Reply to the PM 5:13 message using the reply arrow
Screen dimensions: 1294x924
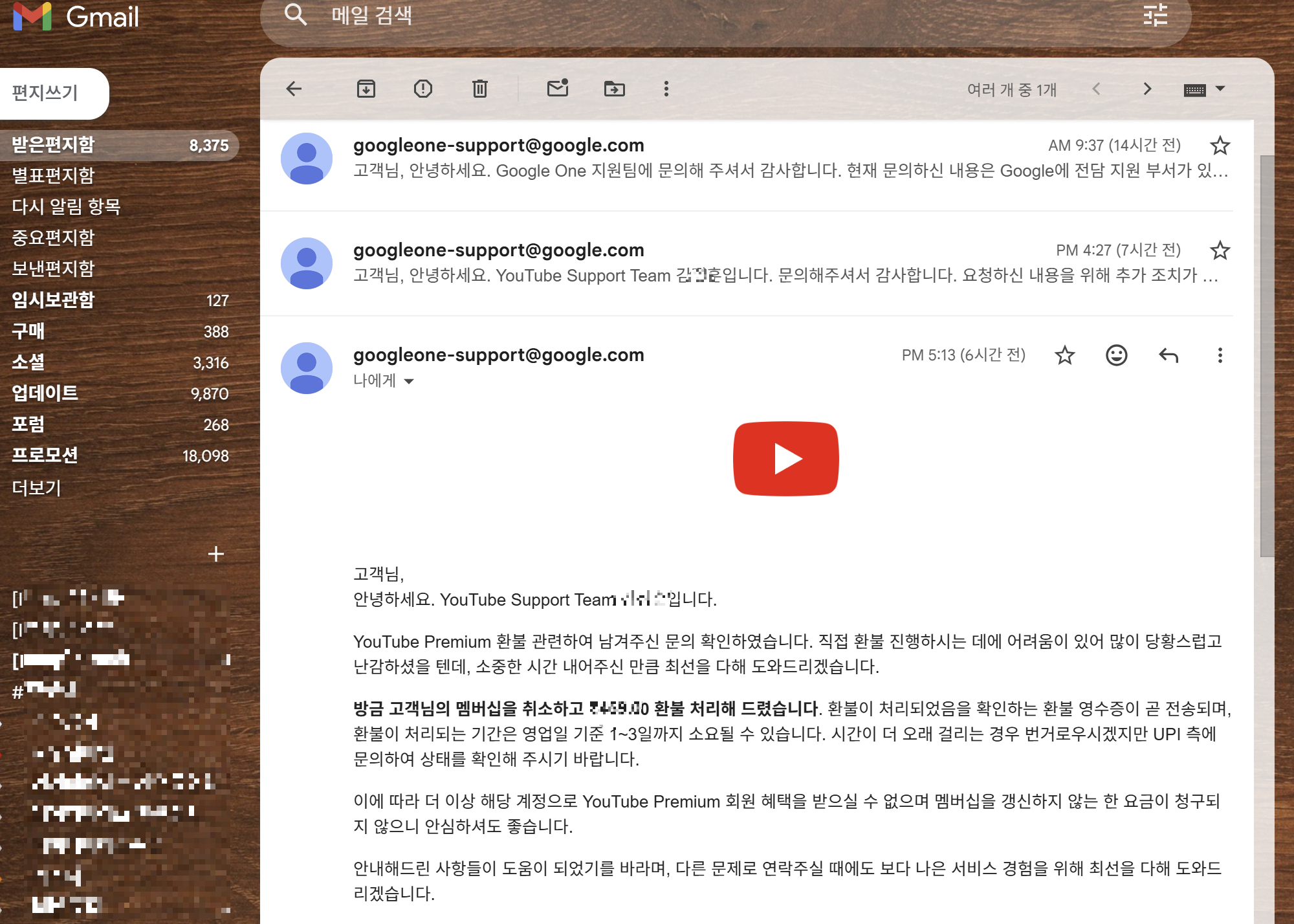point(1168,355)
